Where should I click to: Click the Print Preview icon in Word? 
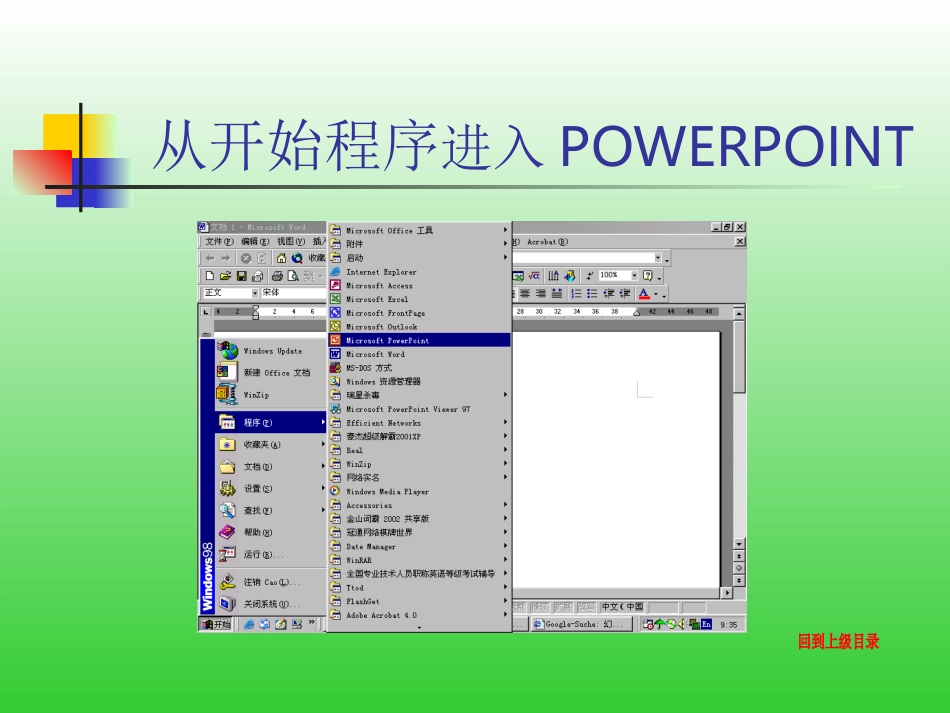pos(293,276)
